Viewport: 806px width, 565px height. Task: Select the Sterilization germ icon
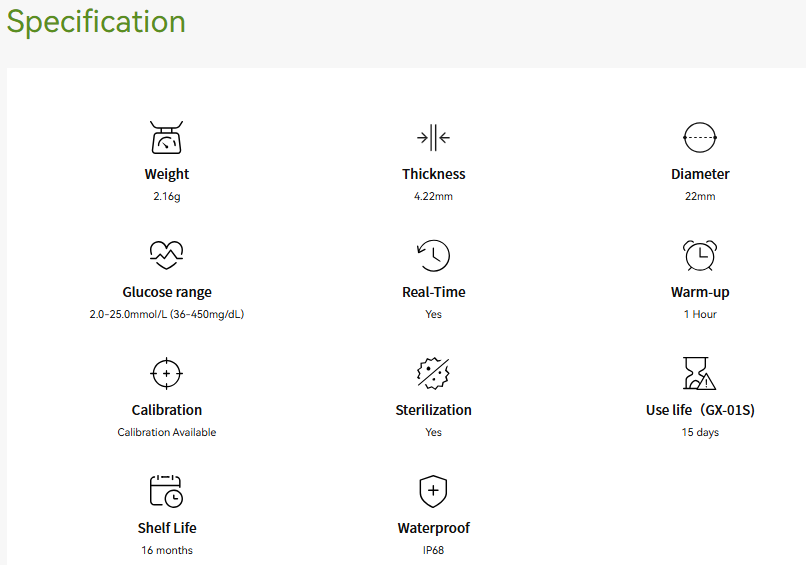[x=433, y=373]
